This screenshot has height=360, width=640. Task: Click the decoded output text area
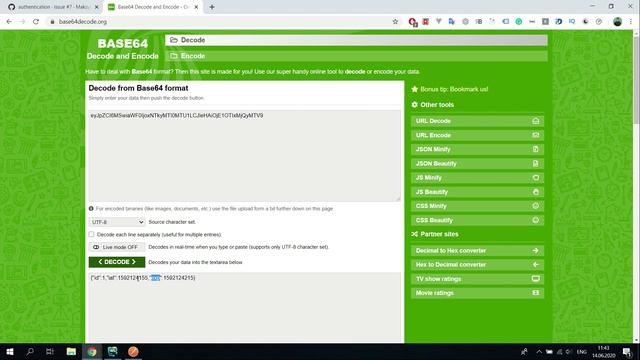(x=244, y=307)
